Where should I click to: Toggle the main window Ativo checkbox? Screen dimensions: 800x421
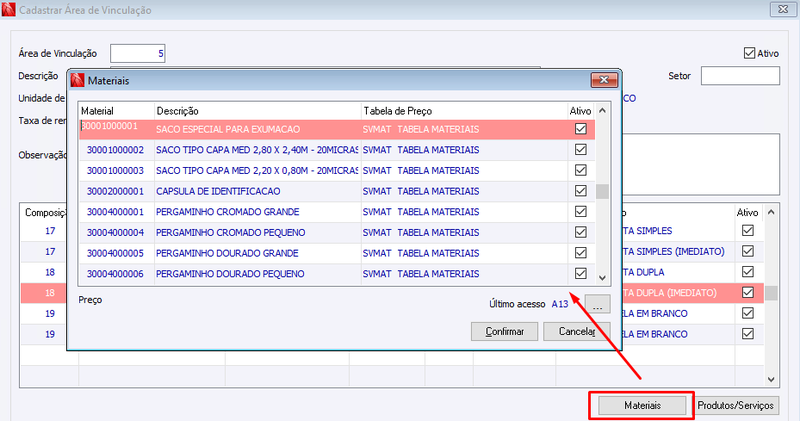coord(749,53)
